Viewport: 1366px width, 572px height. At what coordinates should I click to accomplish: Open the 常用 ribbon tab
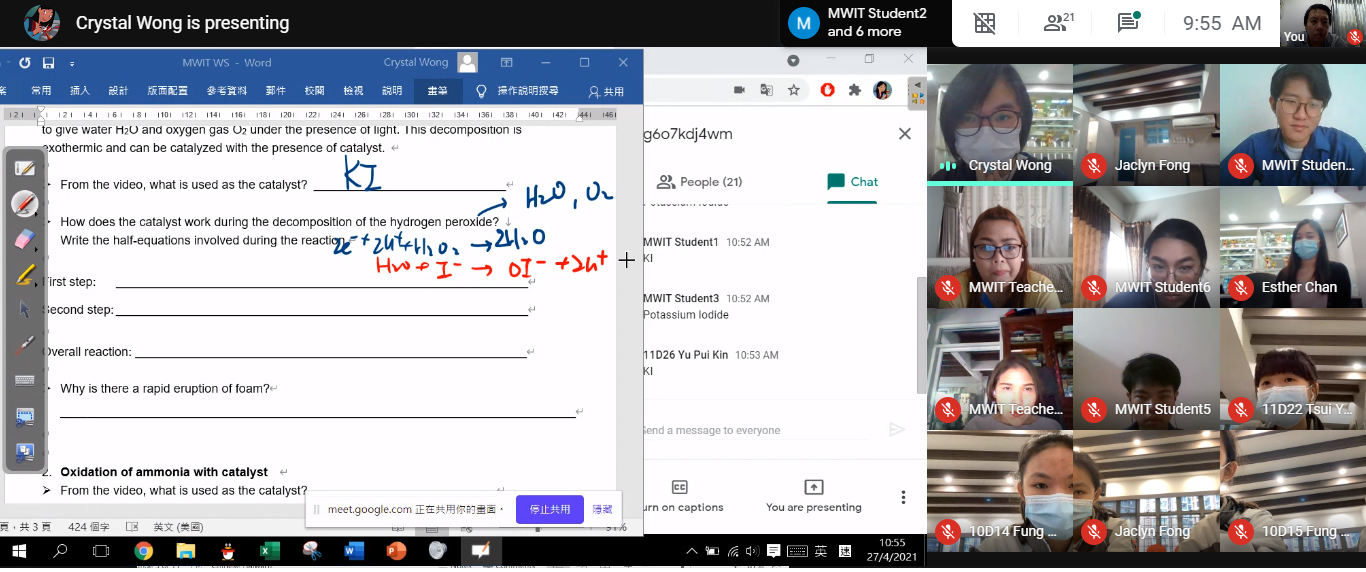click(x=41, y=91)
